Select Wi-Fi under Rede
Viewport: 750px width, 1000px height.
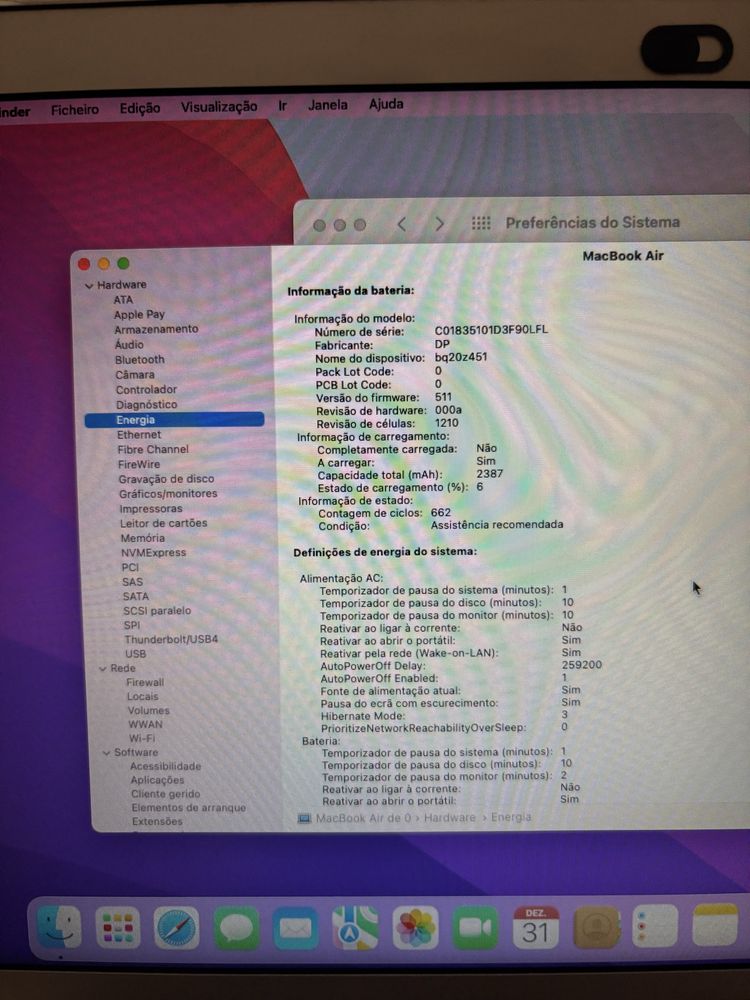coord(142,739)
